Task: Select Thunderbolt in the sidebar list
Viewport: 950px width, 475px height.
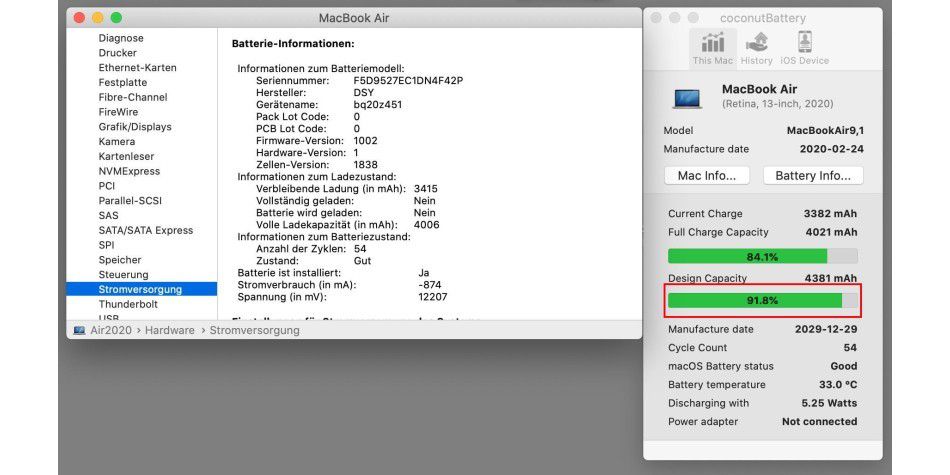Action: 130,304
